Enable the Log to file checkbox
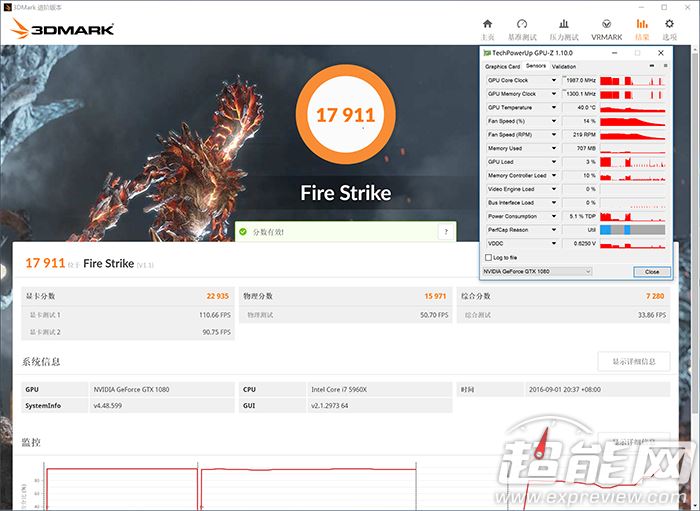700x511 pixels. coord(488,258)
